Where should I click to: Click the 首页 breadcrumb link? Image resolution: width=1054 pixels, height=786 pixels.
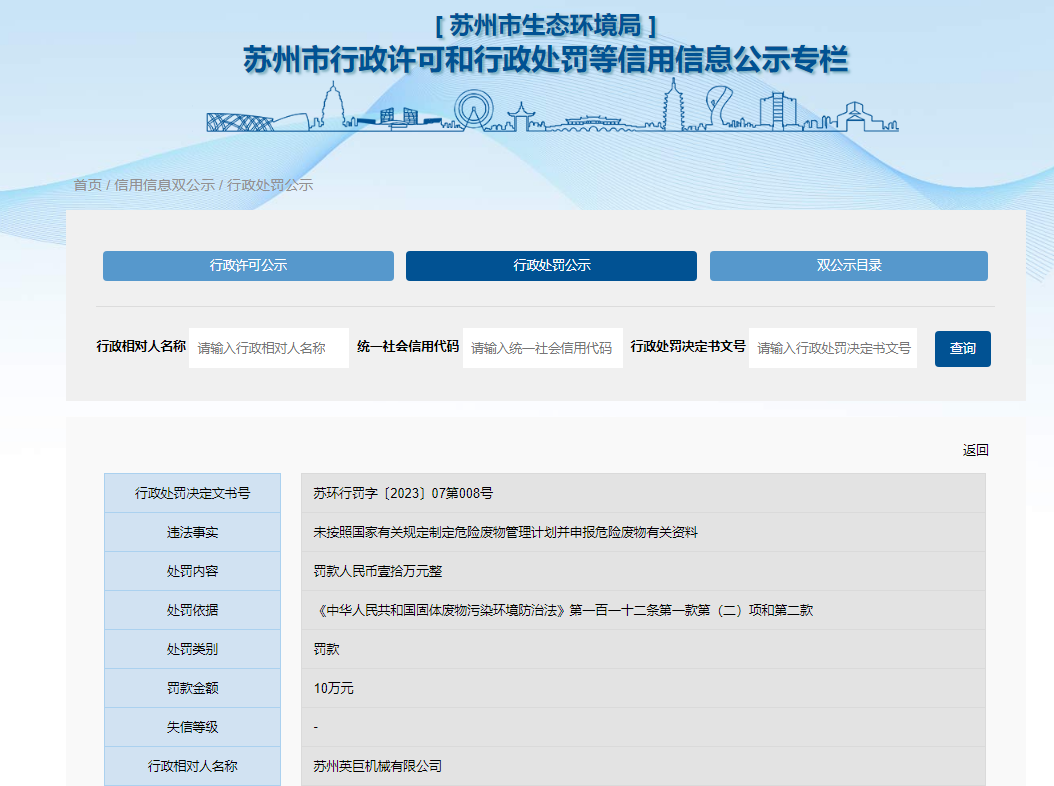[x=87, y=185]
